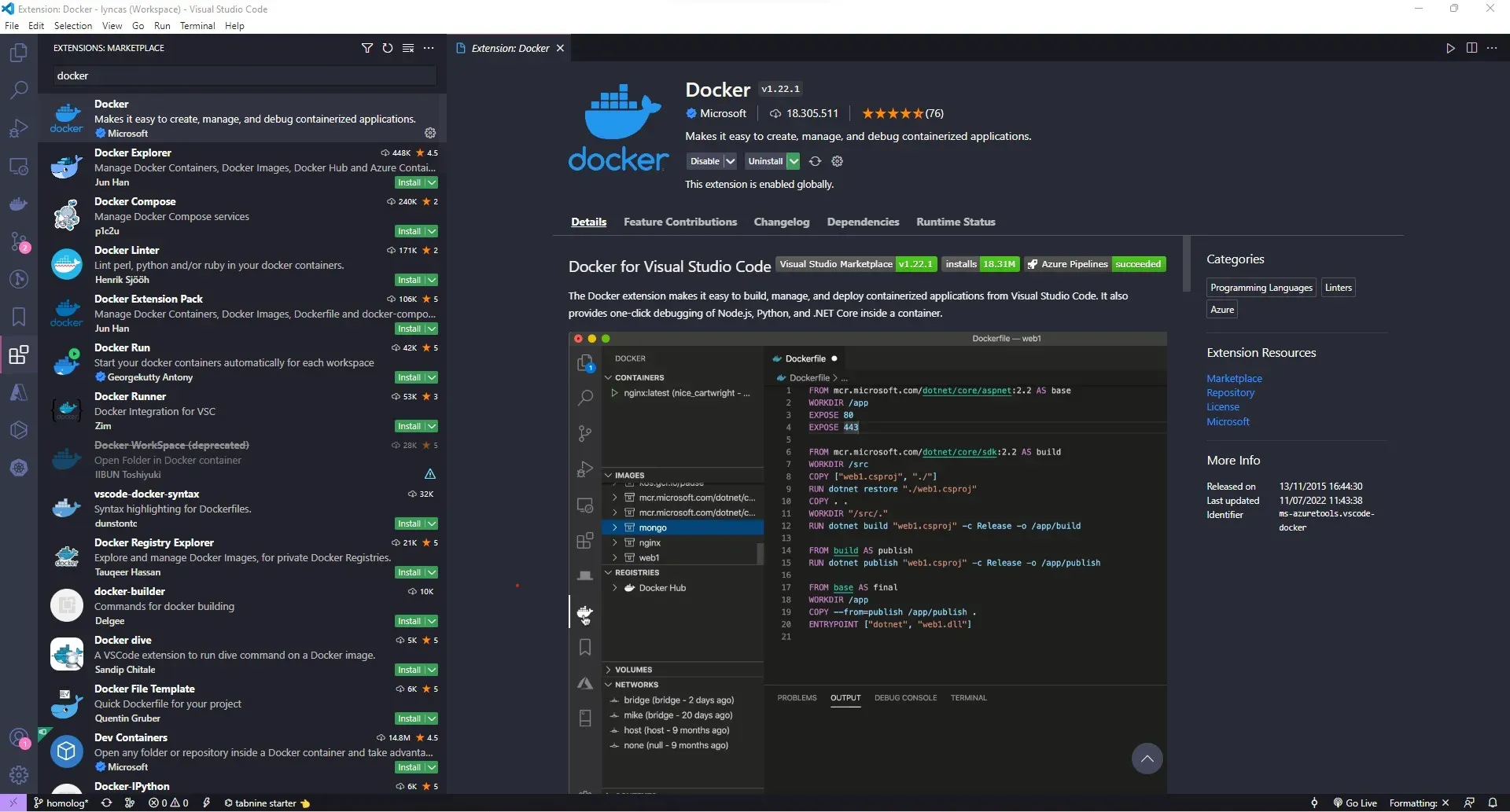
Task: Open errors and warnings in status bar
Action: click(168, 803)
